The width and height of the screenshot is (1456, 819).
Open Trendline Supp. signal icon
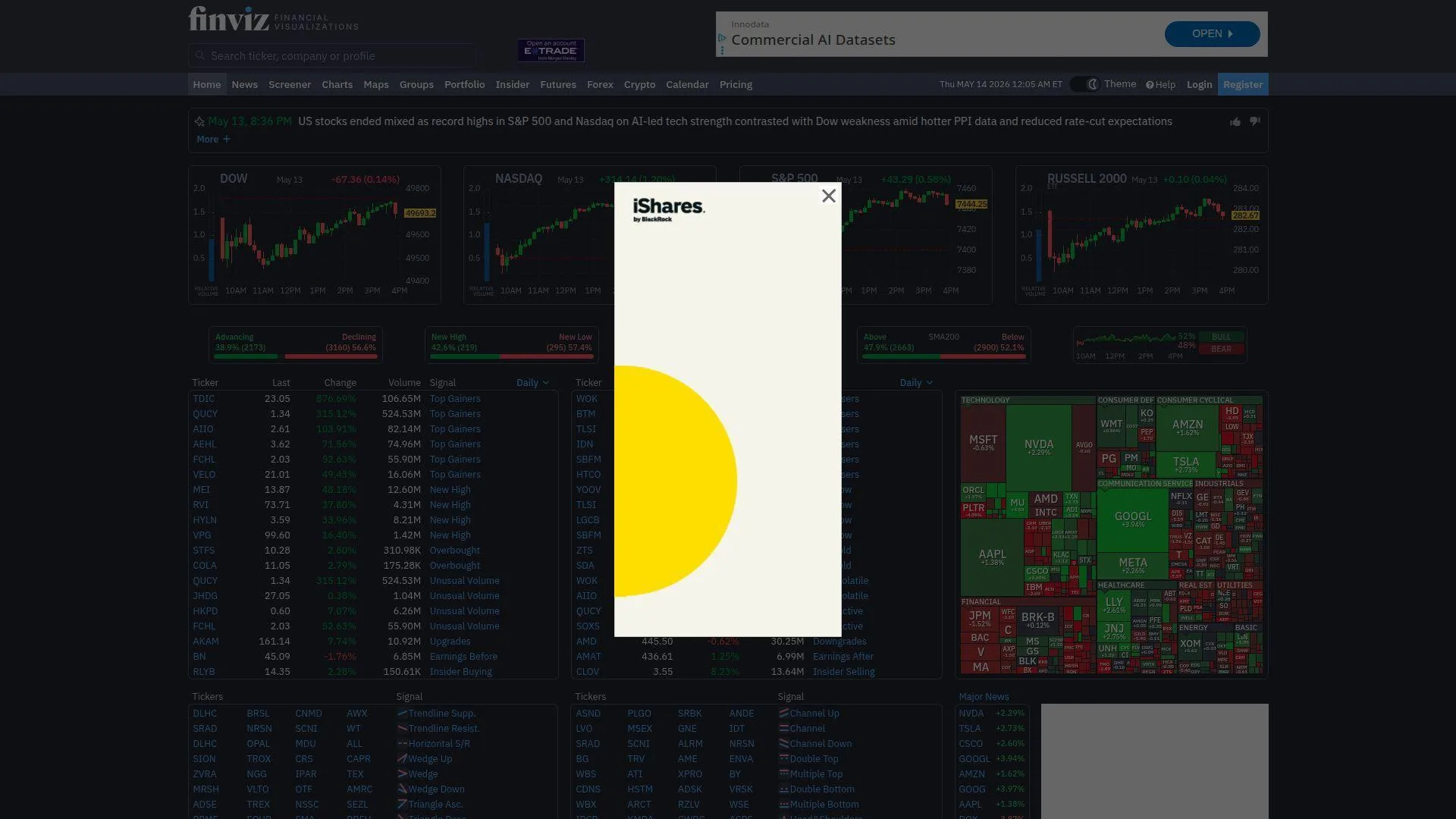coord(402,714)
